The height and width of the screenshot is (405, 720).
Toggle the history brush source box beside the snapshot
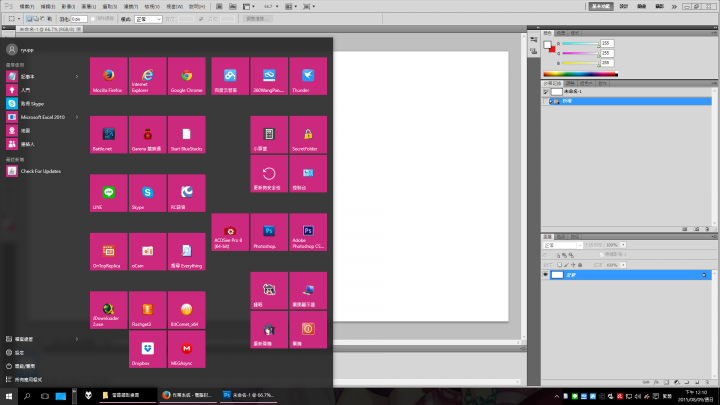coord(545,92)
